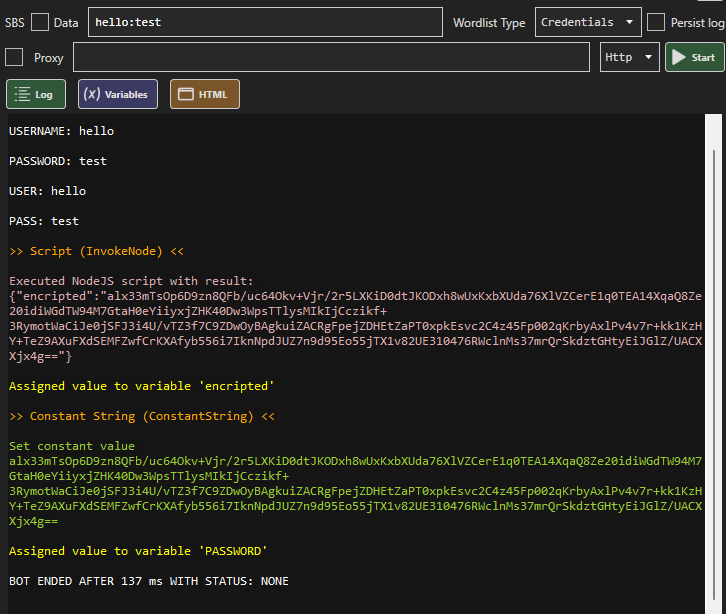Switch to the Variables tab

118,94
